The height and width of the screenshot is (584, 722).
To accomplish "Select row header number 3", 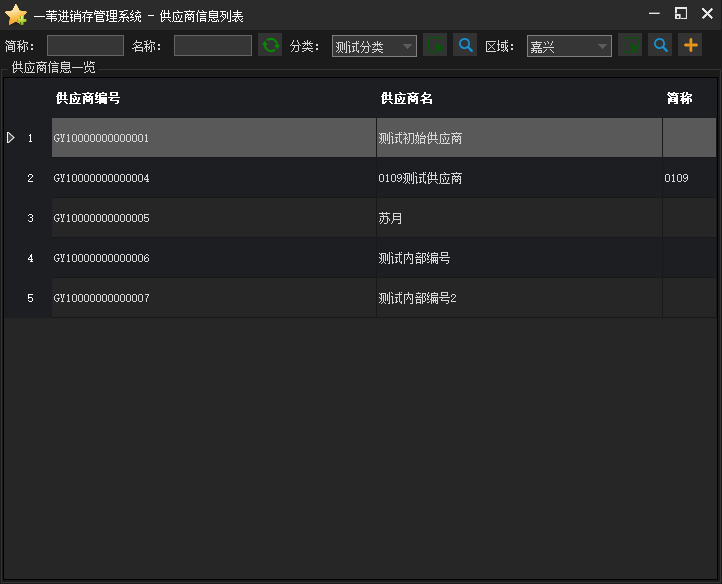I will [28, 218].
